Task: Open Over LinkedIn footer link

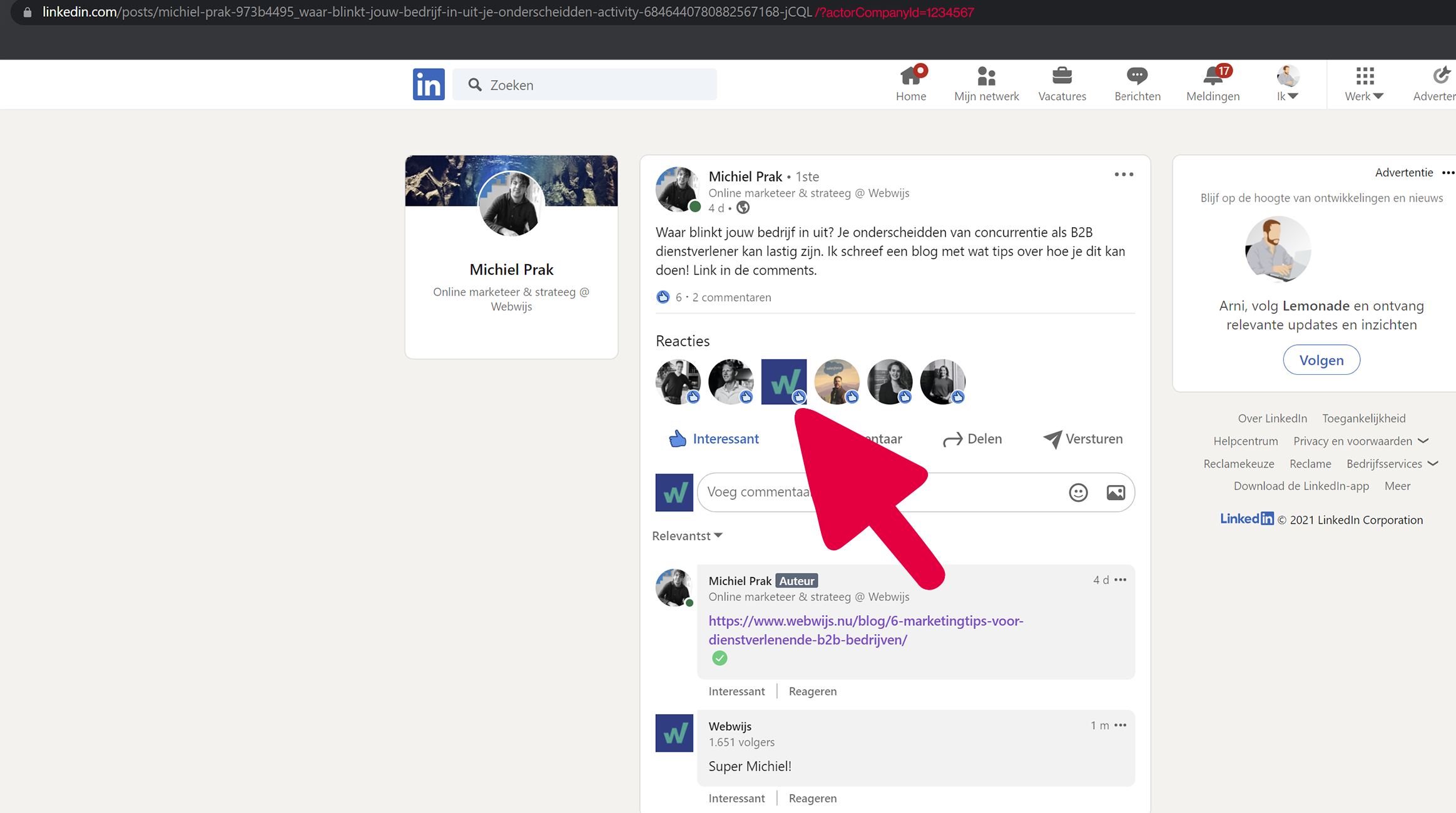Action: 1272,418
